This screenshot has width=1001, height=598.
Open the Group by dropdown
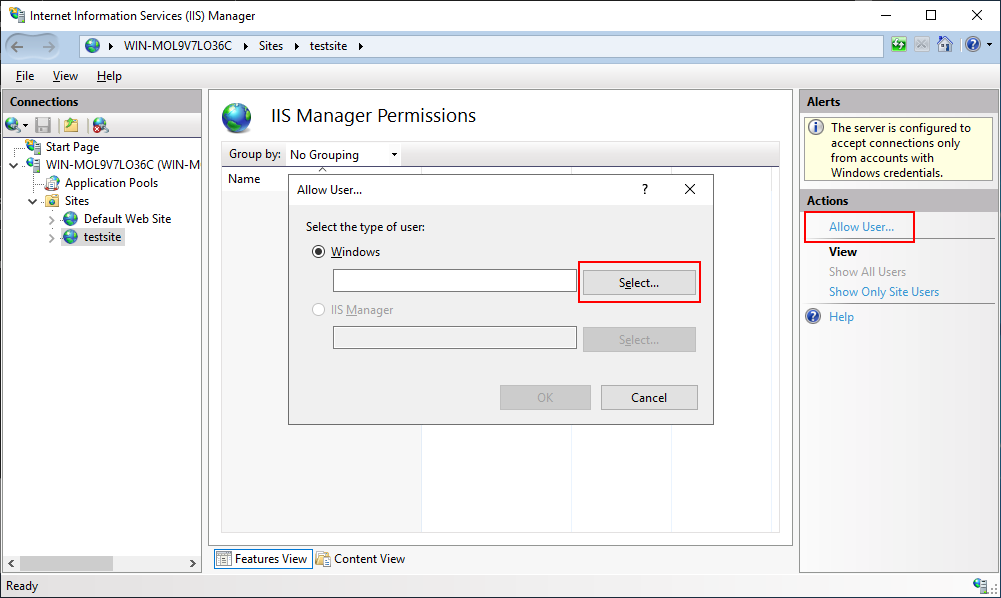pyautogui.click(x=343, y=155)
